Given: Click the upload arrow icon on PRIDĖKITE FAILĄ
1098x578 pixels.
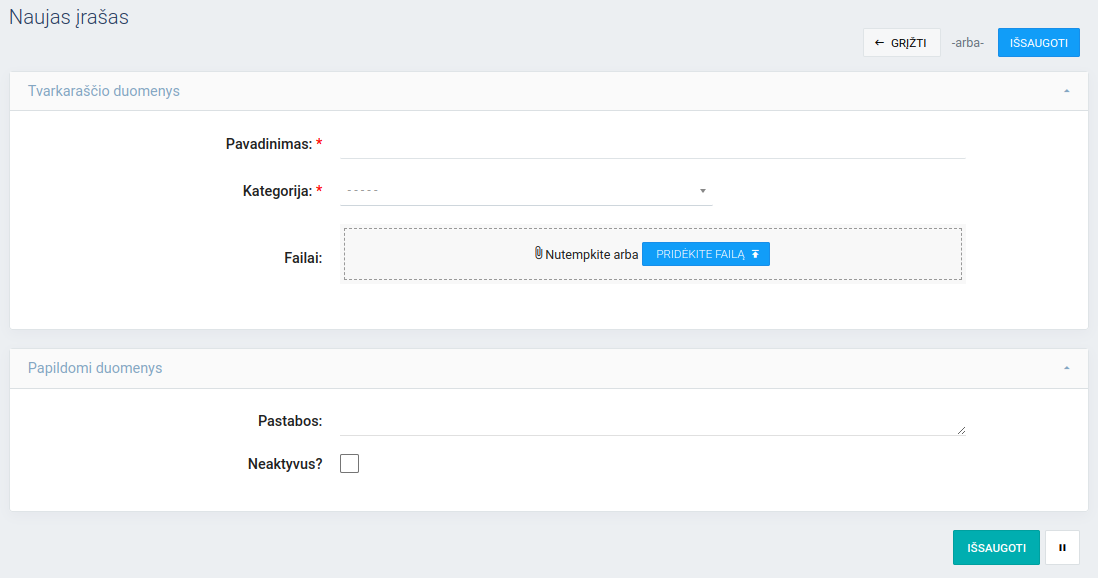Looking at the screenshot, I should 755,255.
